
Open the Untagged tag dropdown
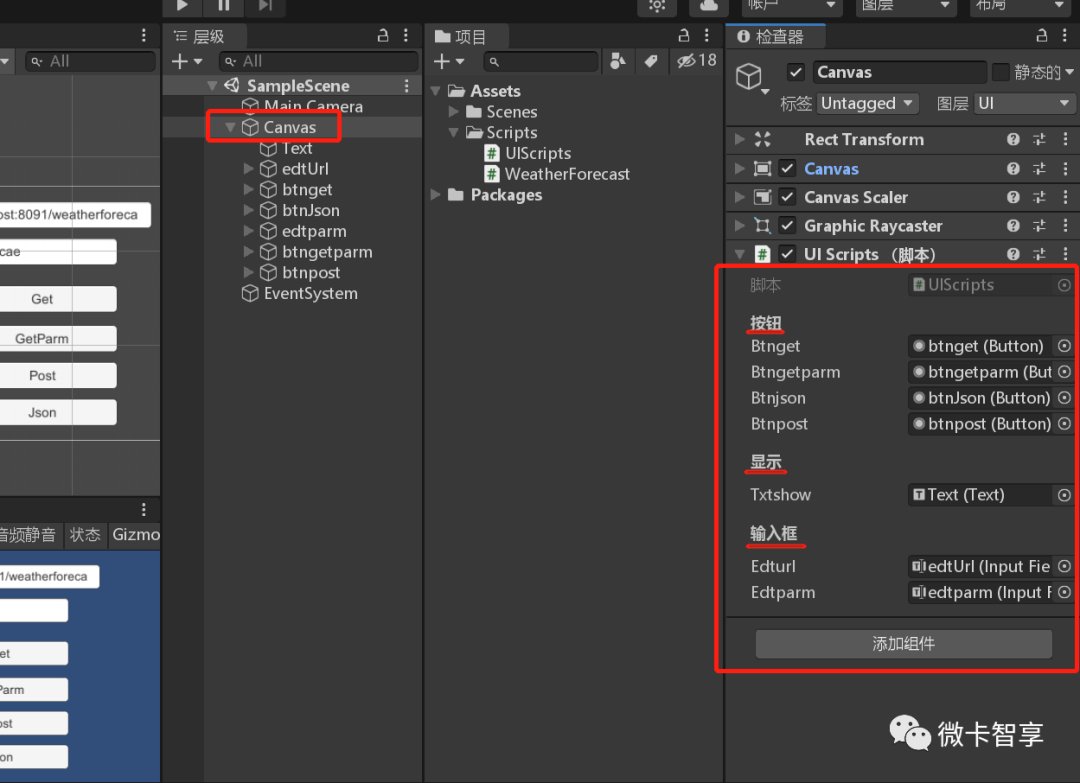[866, 103]
